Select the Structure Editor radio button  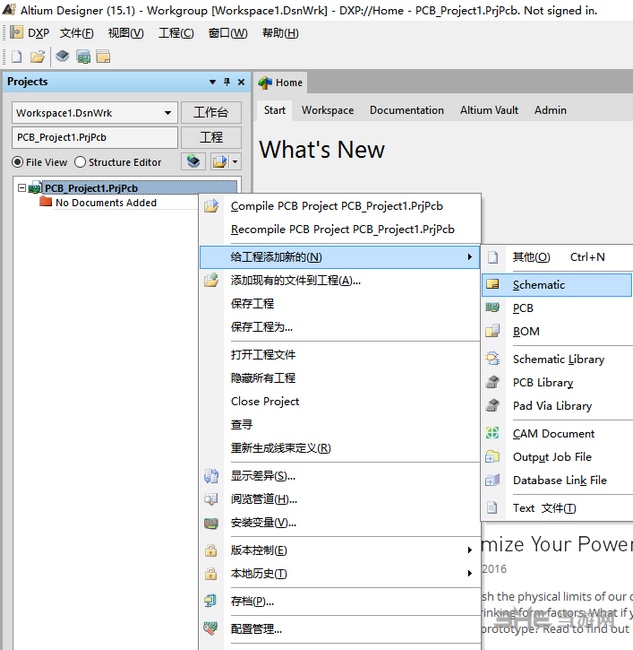80,162
